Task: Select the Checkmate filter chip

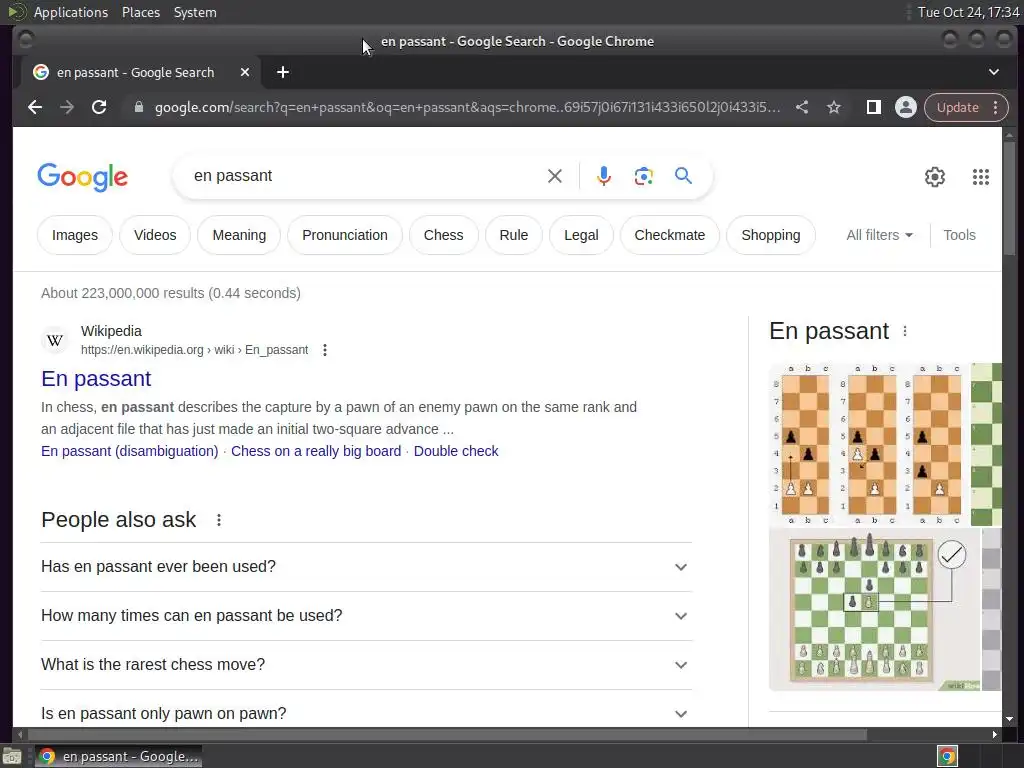Action: click(x=669, y=235)
